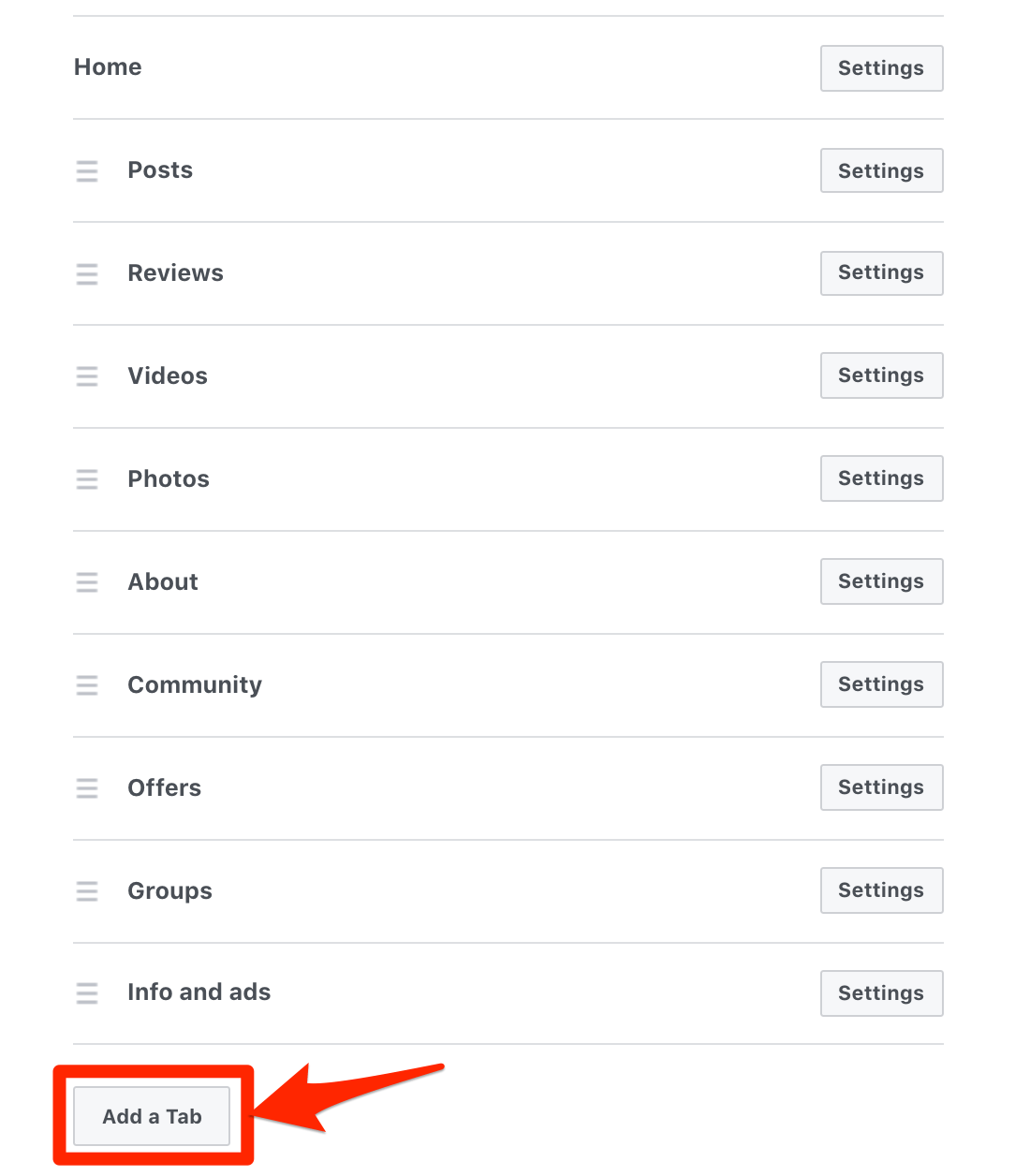This screenshot has height=1176, width=1015.
Task: Click the drag handle beside Photos
Action: (x=87, y=479)
